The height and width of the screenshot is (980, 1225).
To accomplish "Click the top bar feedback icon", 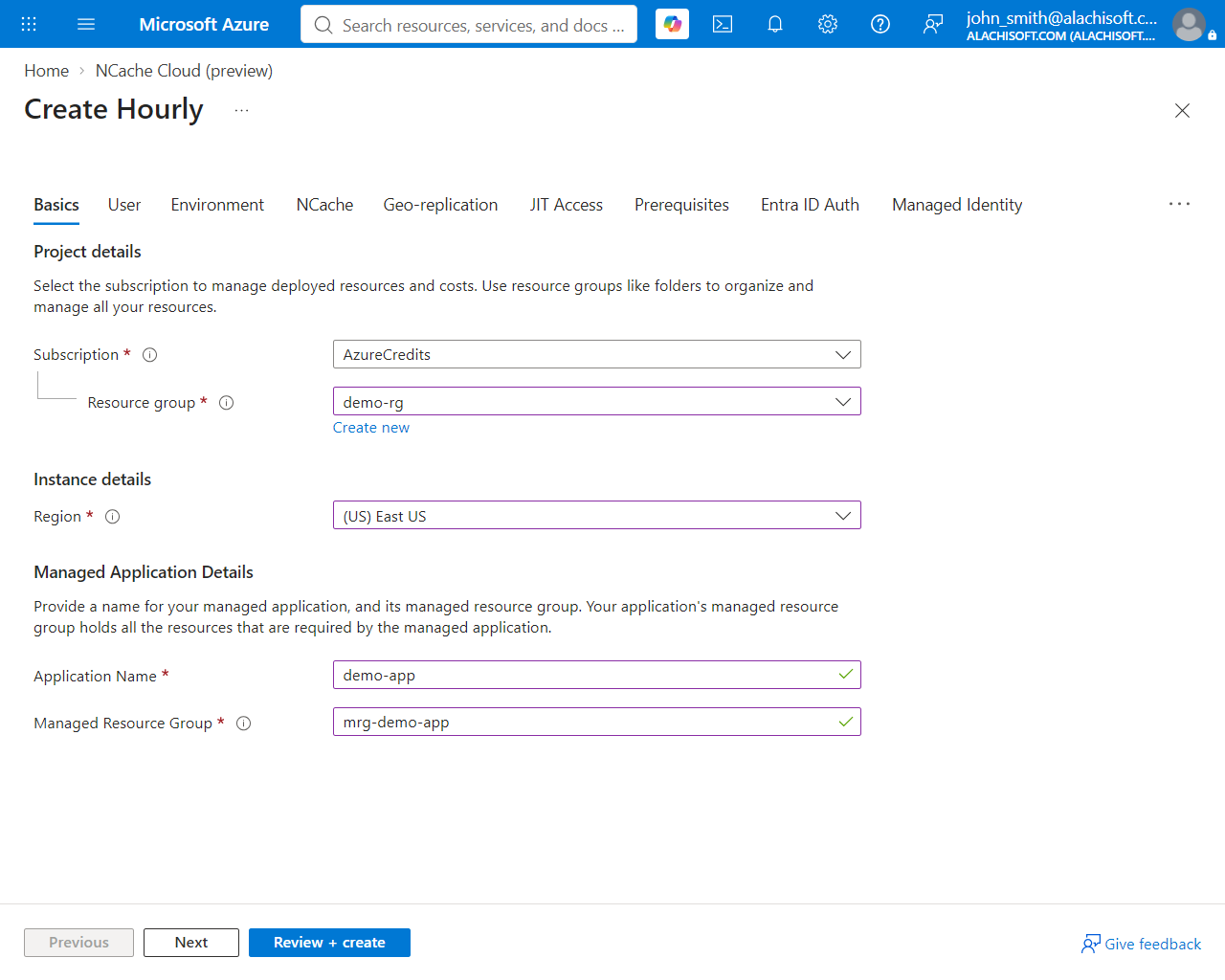I will [933, 24].
